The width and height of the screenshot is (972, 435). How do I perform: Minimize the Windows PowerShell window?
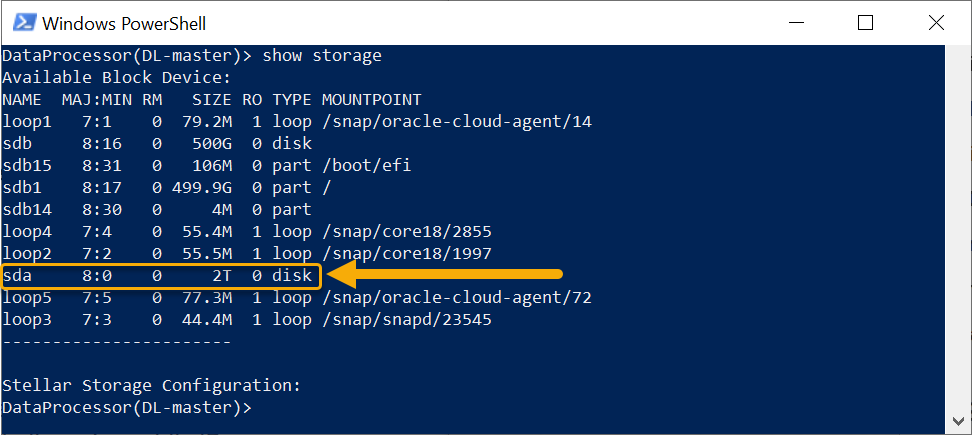[796, 23]
